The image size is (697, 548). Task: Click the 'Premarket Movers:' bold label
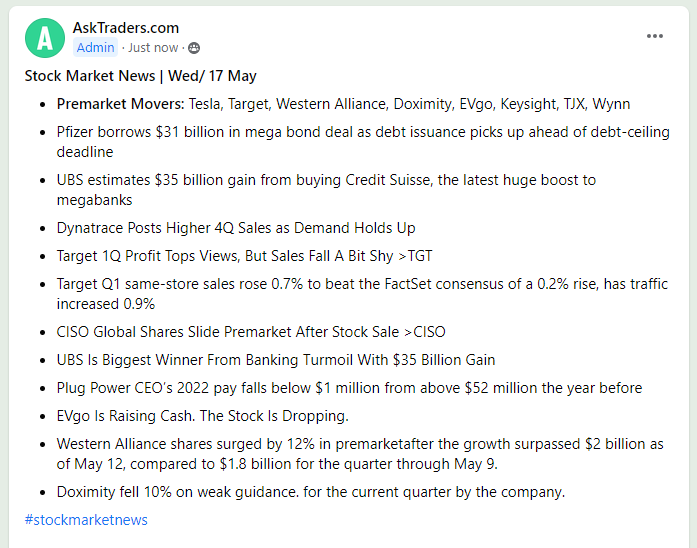click(120, 104)
